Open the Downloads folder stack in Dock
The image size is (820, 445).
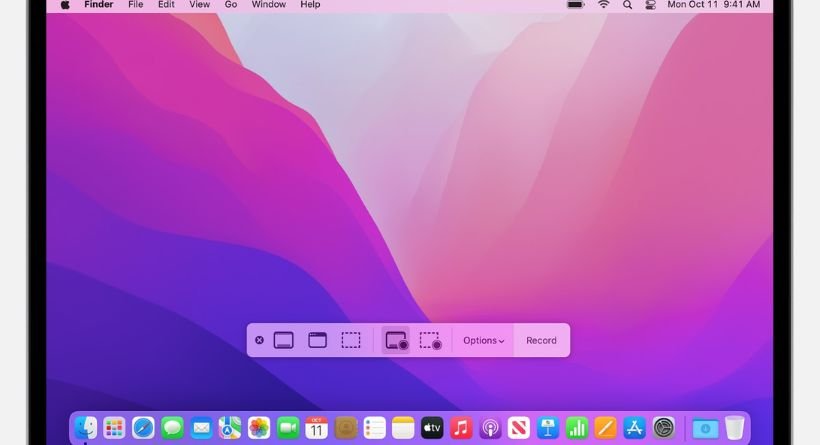tap(705, 428)
